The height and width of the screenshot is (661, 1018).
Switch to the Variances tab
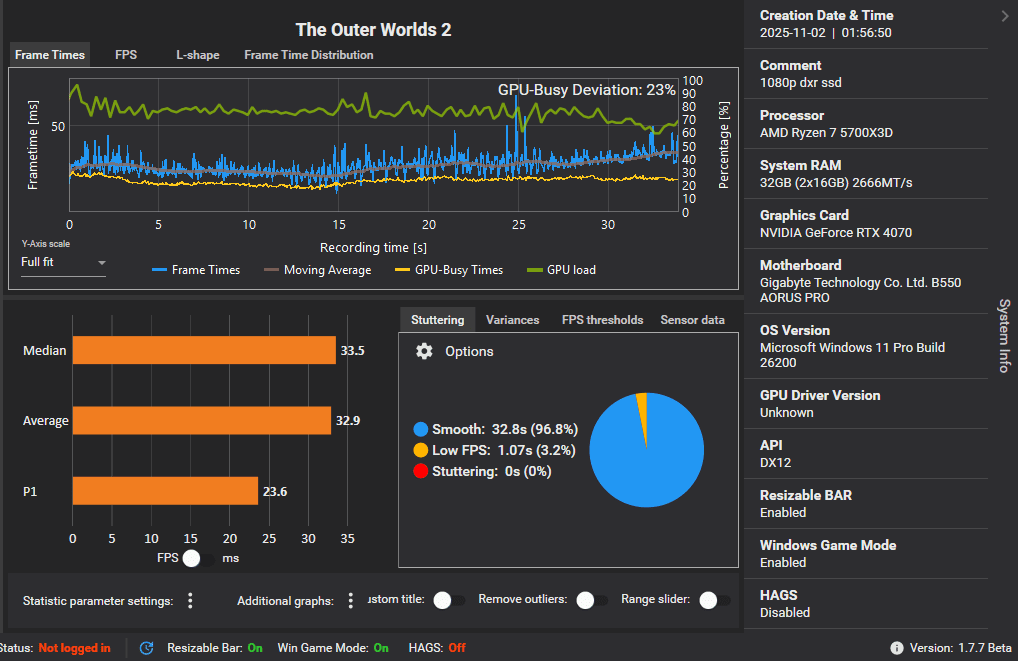click(x=512, y=320)
